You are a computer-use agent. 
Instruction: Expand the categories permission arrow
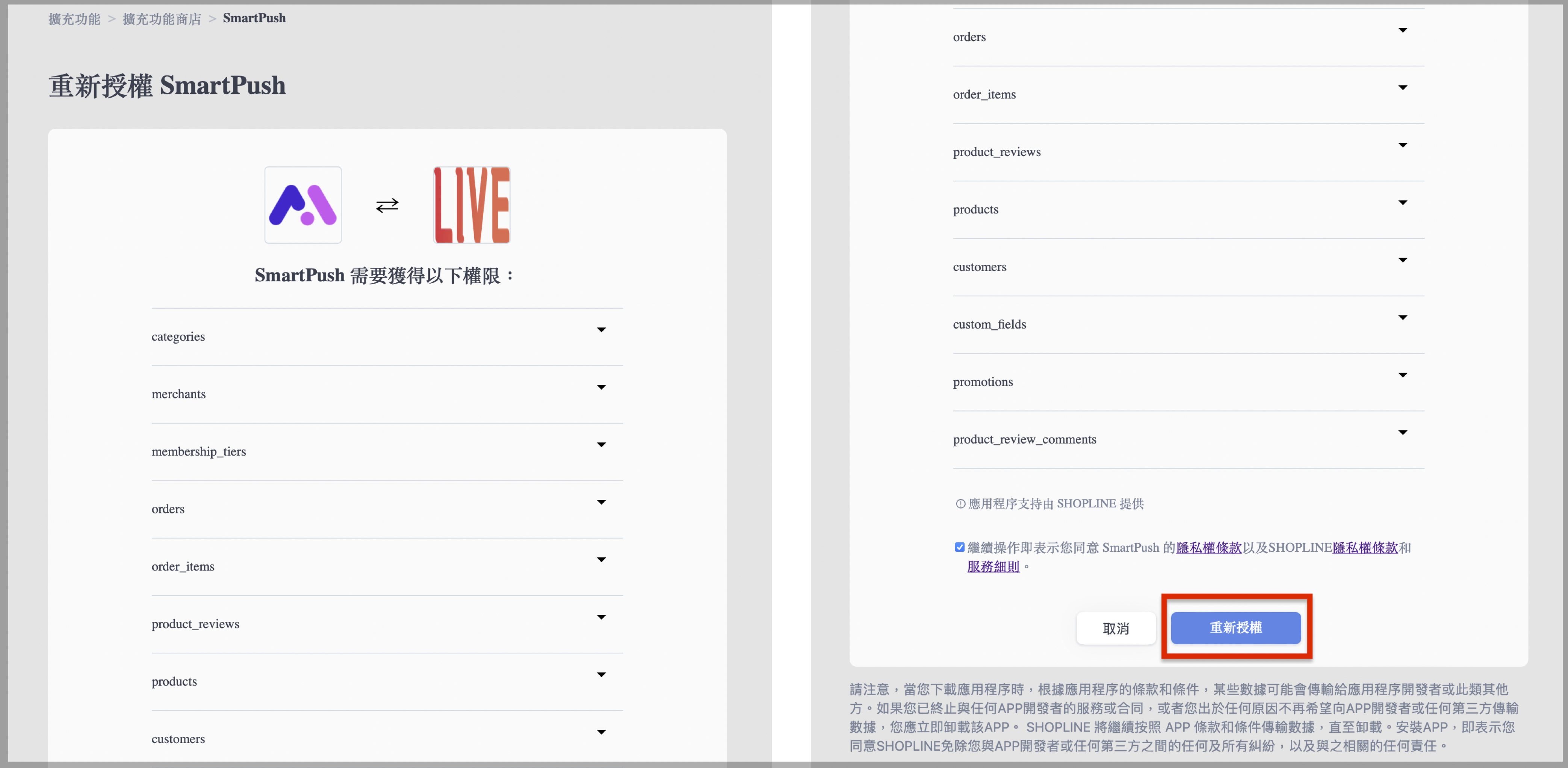[602, 330]
